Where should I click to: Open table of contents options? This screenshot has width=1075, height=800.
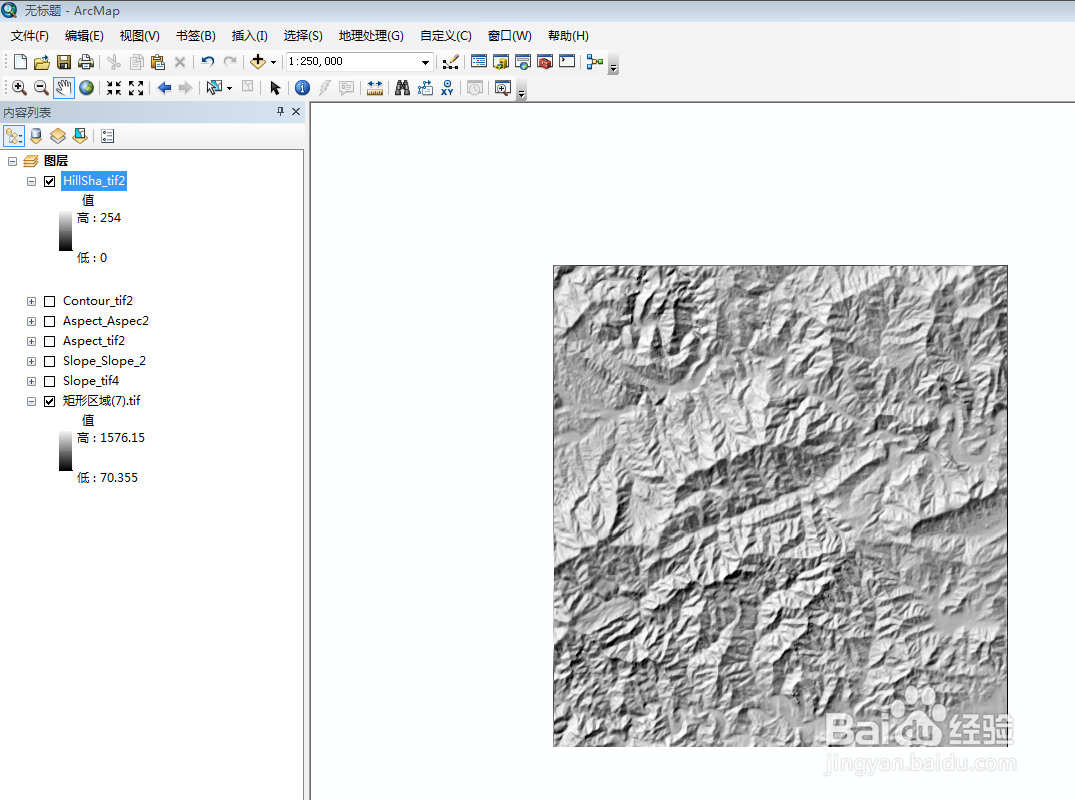[108, 136]
